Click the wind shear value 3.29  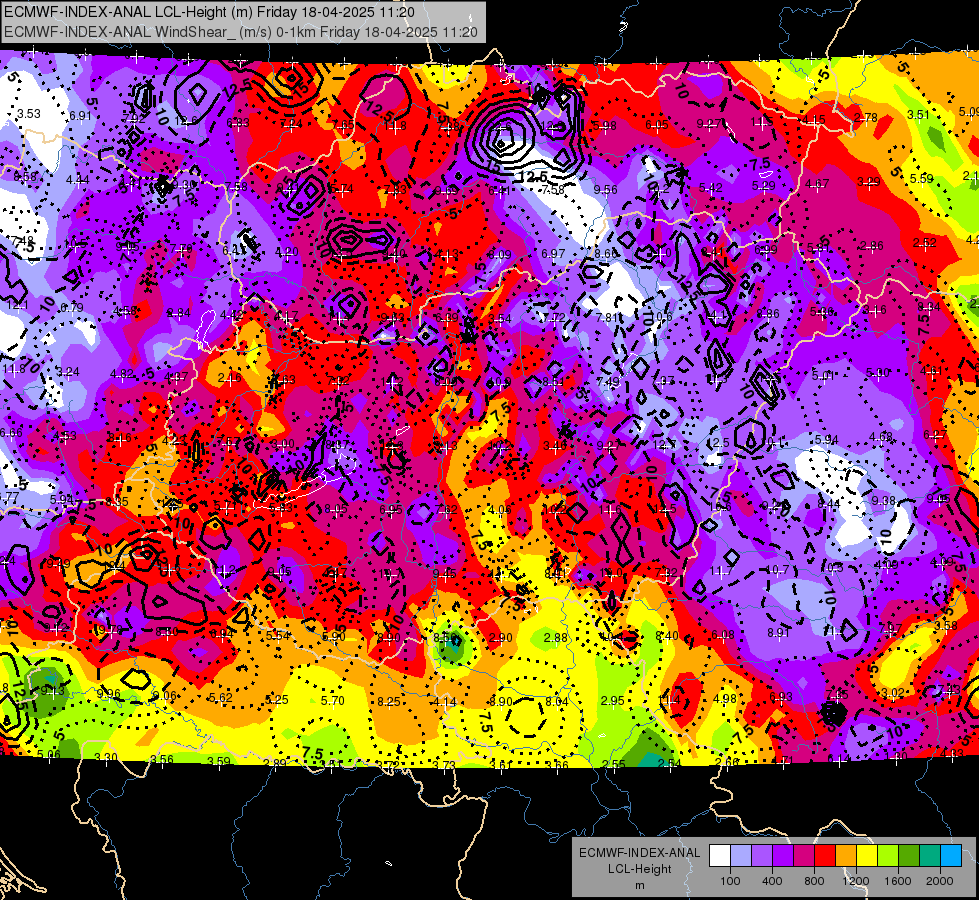[868, 182]
